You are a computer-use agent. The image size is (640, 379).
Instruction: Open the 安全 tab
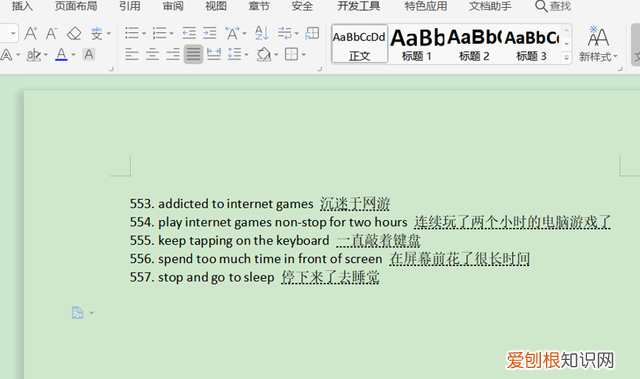[302, 6]
